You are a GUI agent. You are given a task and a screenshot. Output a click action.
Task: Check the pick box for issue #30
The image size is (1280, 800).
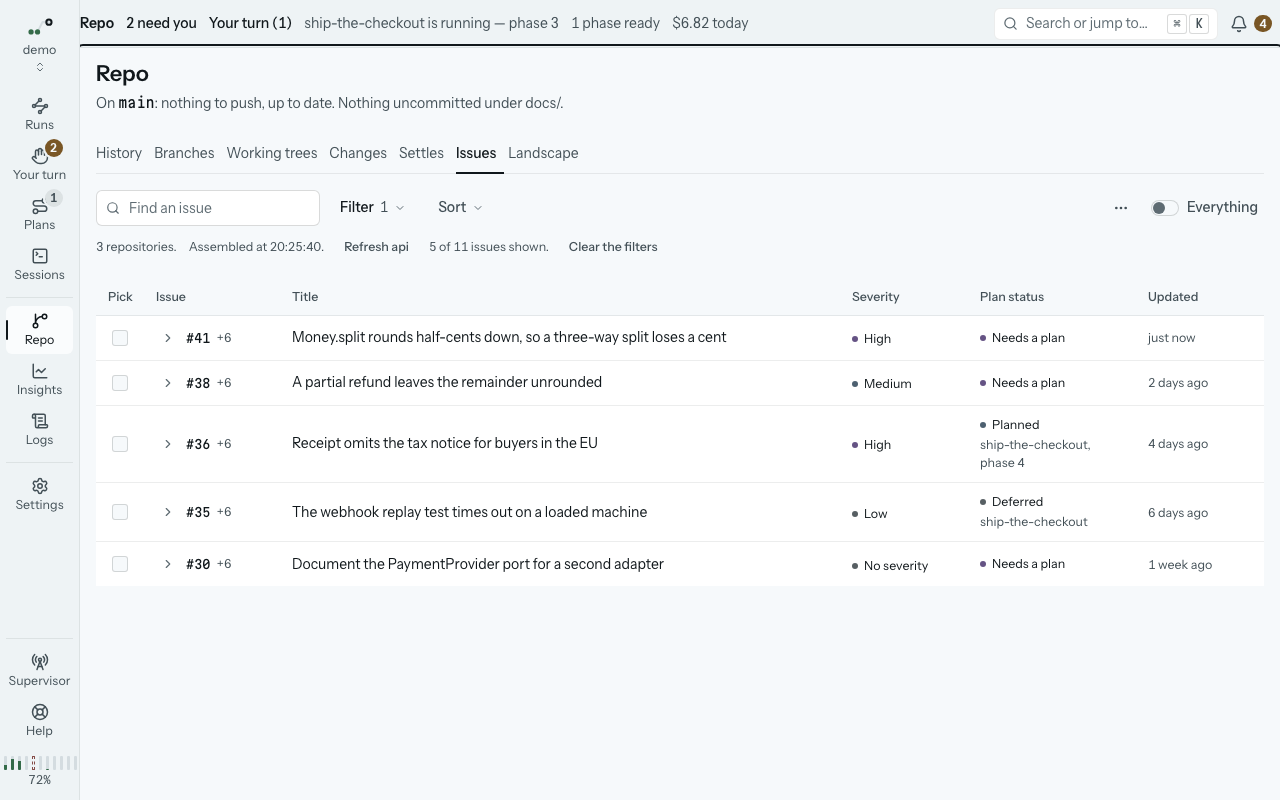click(120, 564)
